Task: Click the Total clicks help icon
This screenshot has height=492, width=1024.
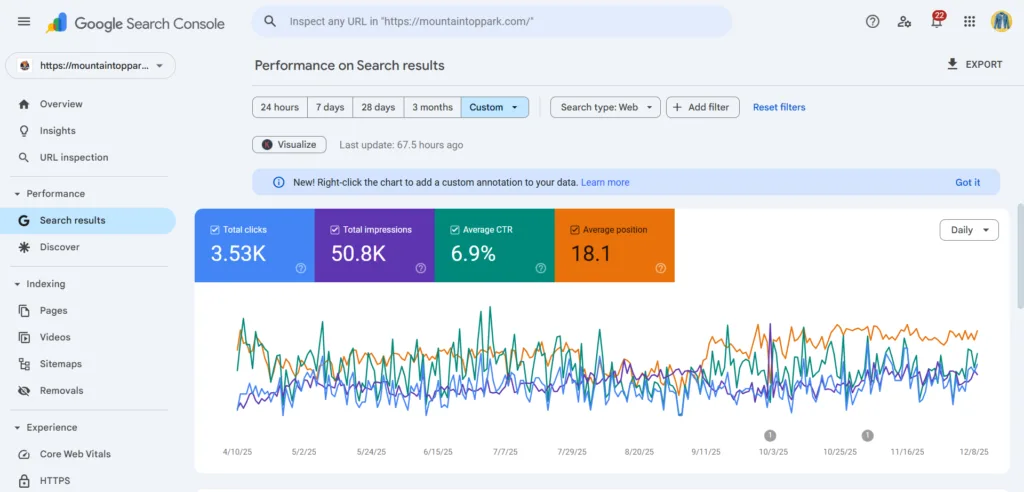Action: (300, 268)
